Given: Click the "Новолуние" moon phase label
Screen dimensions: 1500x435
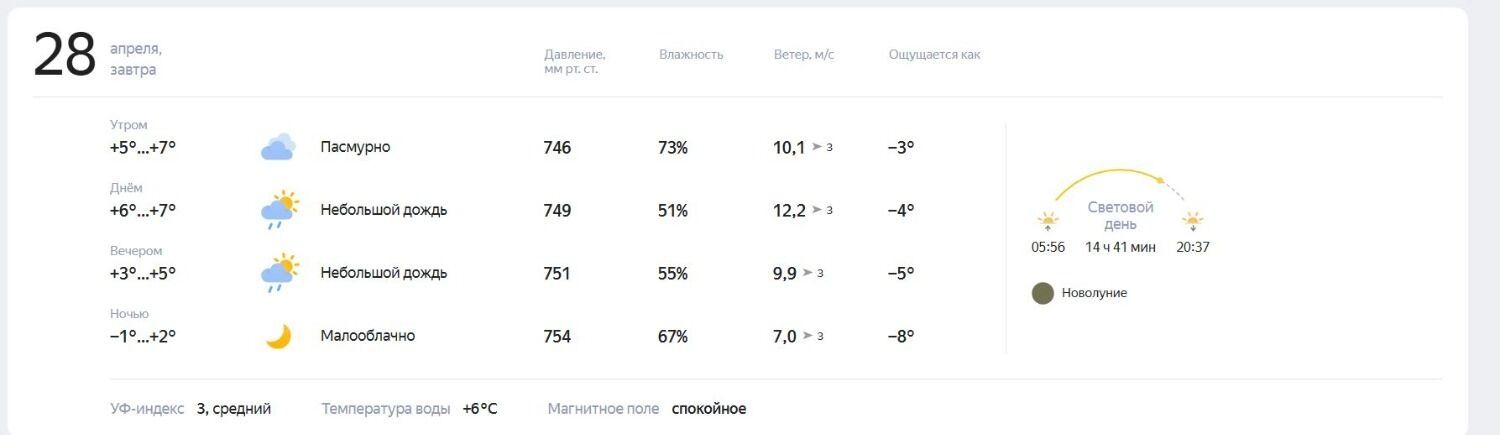Looking at the screenshot, I should [1094, 293].
